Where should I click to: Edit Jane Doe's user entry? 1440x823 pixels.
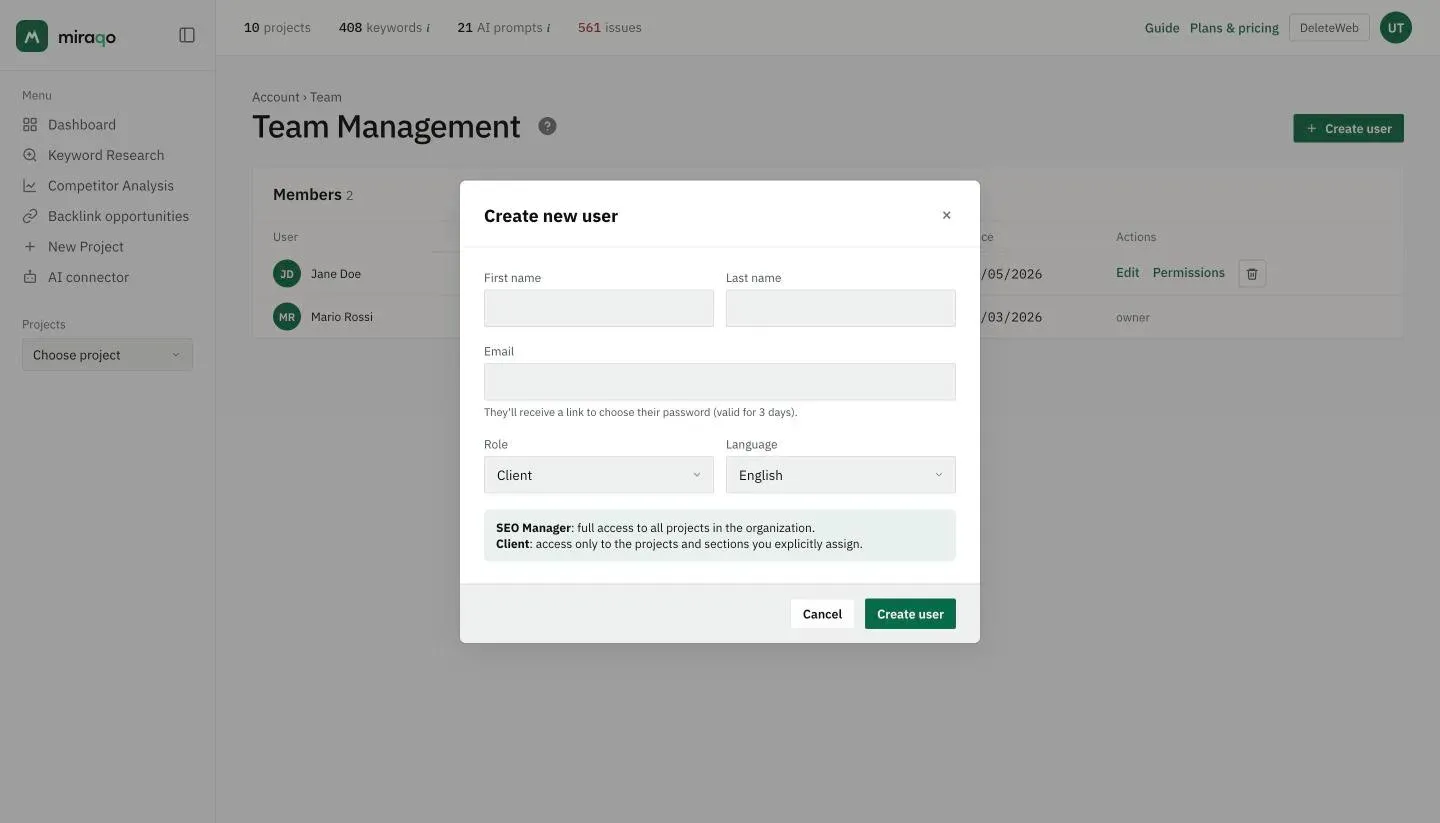[1127, 273]
